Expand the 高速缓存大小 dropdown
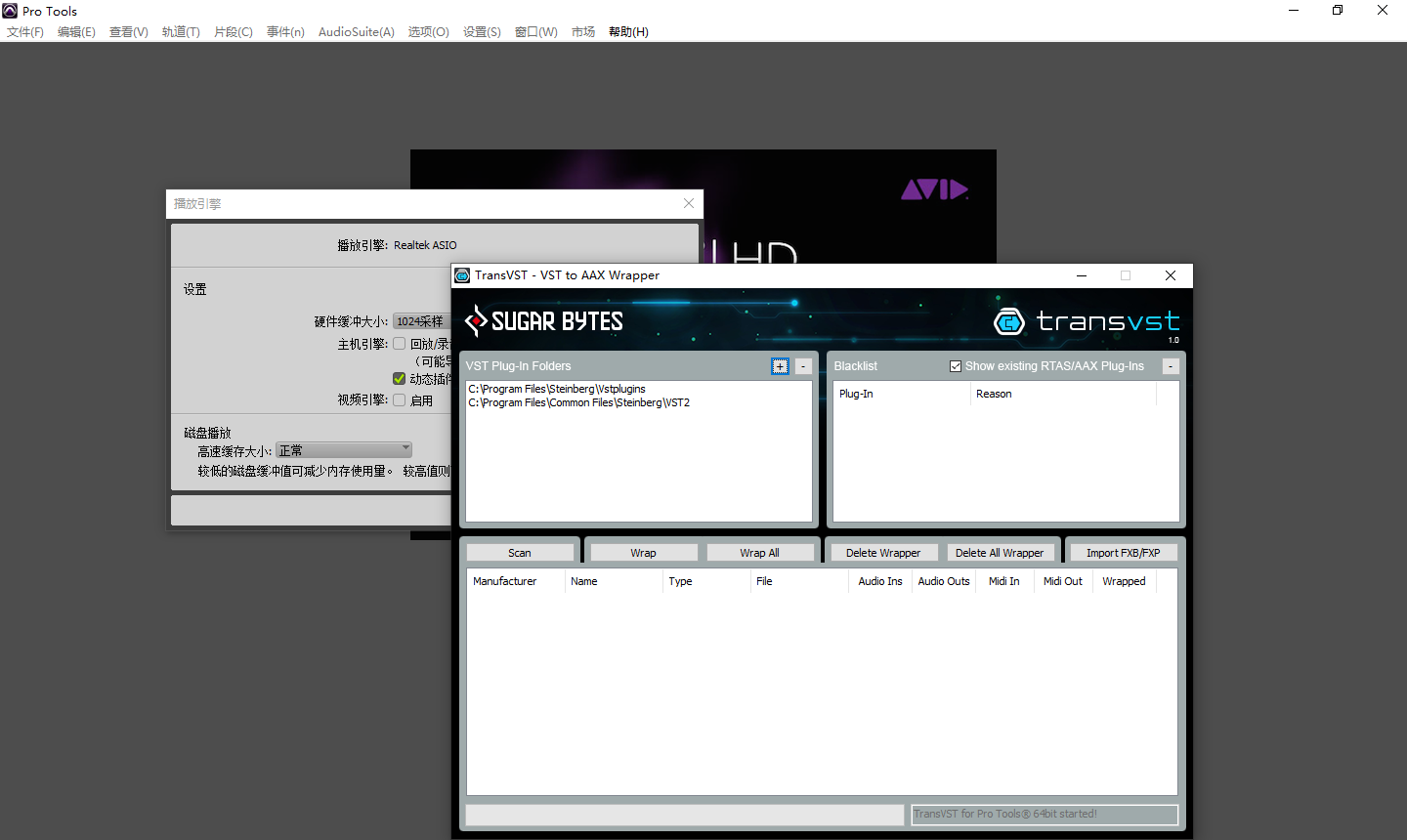This screenshot has height=840, width=1407. pyautogui.click(x=343, y=450)
